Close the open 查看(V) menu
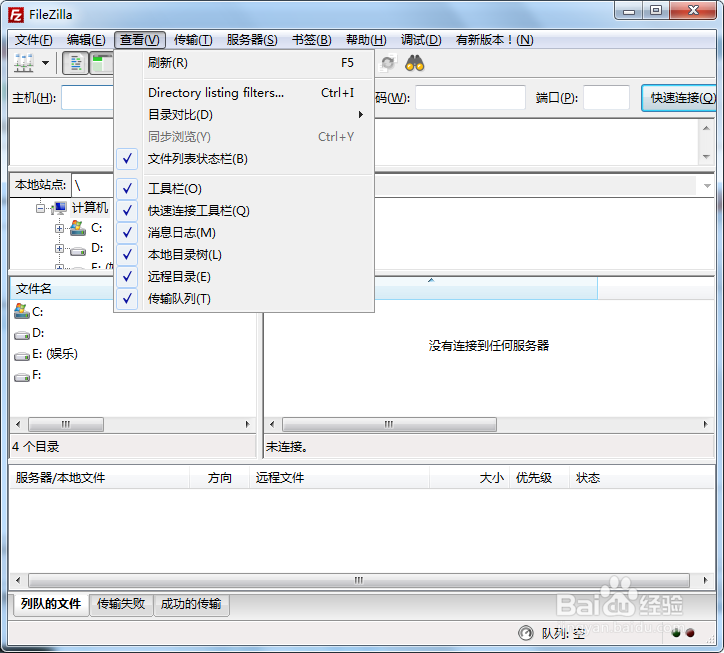The image size is (724, 653). click(140, 40)
